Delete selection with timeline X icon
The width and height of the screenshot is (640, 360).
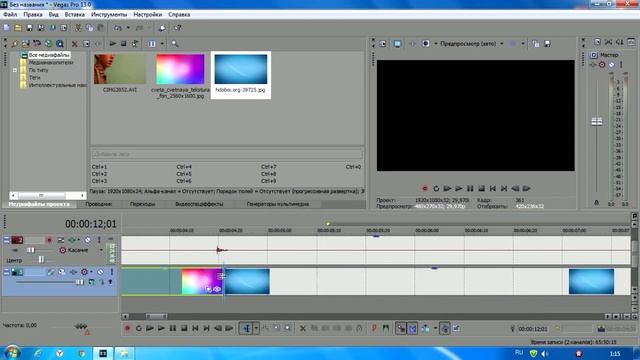[x=303, y=328]
